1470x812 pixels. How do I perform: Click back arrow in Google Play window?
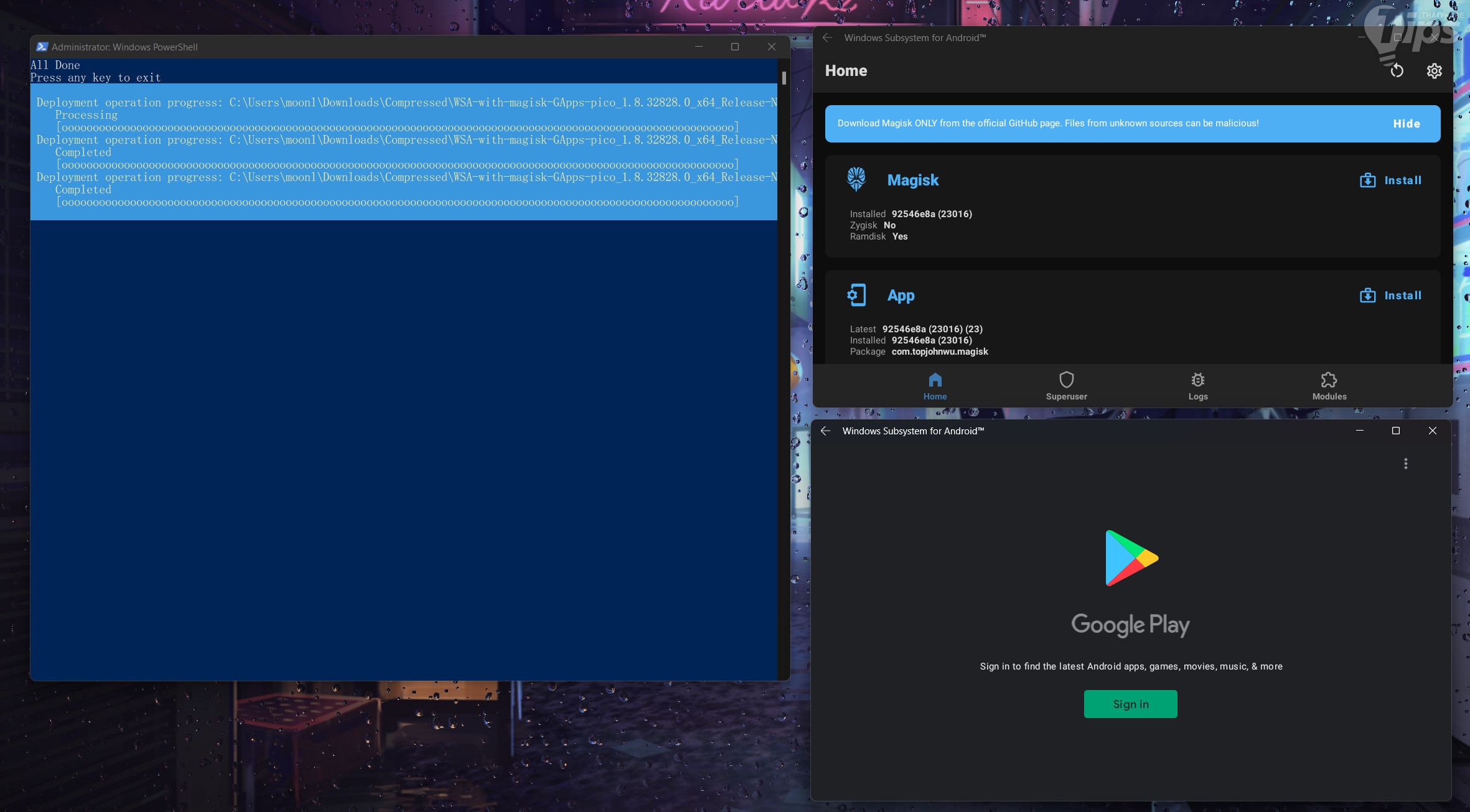825,431
